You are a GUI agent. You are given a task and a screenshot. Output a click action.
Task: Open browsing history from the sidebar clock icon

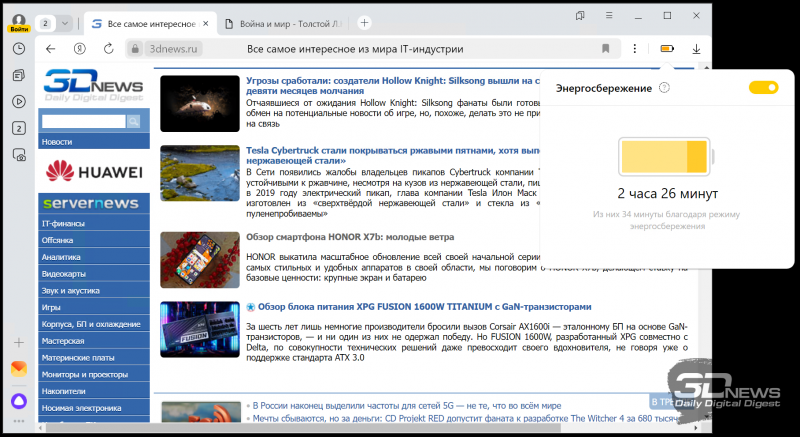(19, 48)
